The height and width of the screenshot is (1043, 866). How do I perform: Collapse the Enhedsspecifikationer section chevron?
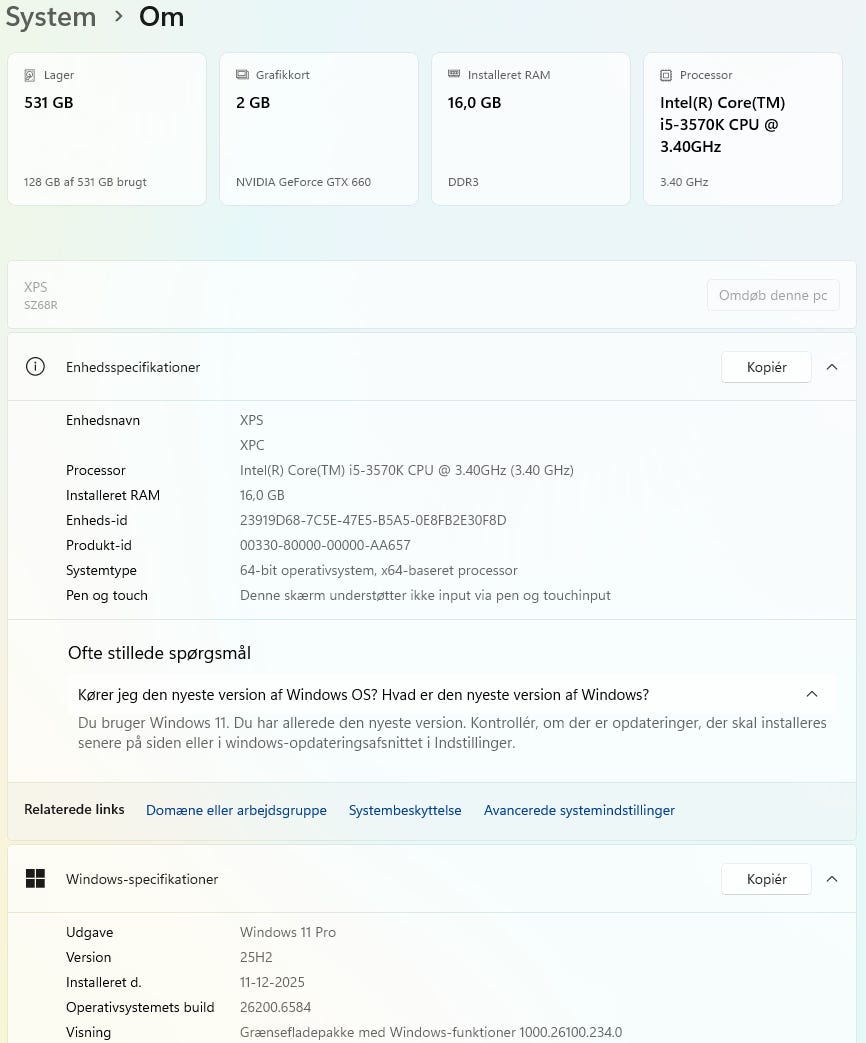(832, 367)
